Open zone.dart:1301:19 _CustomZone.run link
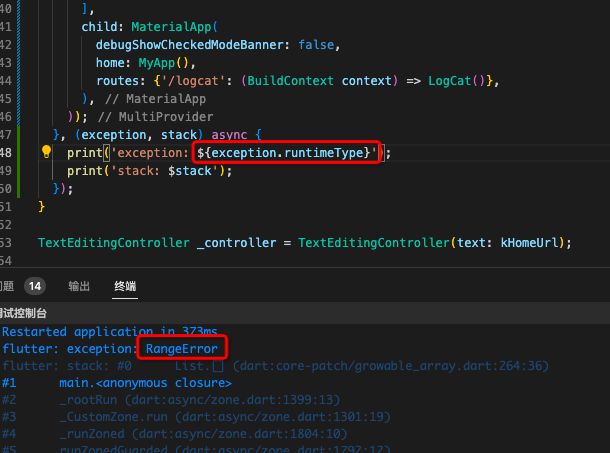The image size is (610, 453). [283, 417]
